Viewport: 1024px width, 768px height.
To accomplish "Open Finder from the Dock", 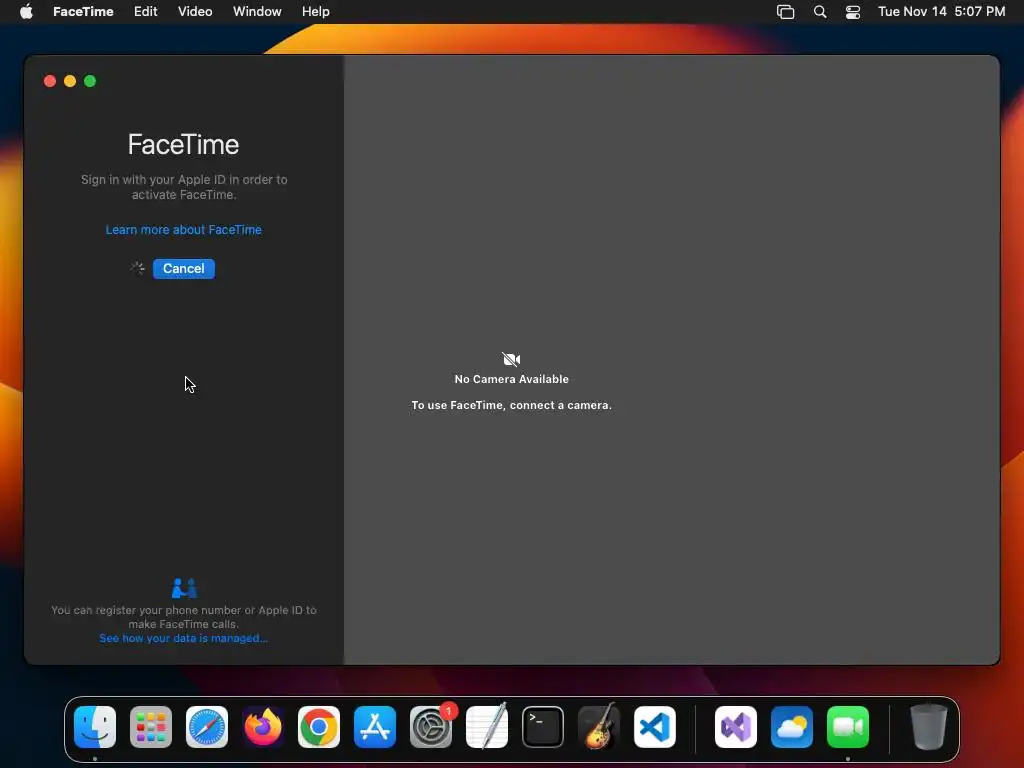I will 95,727.
